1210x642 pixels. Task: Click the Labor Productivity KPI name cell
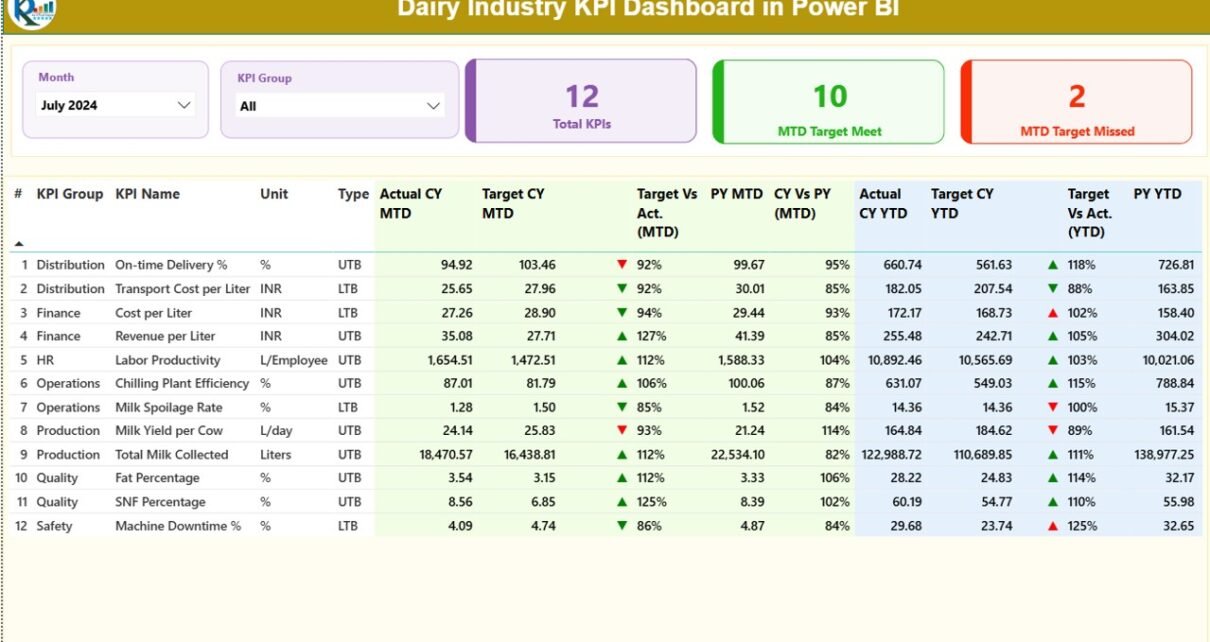click(167, 360)
